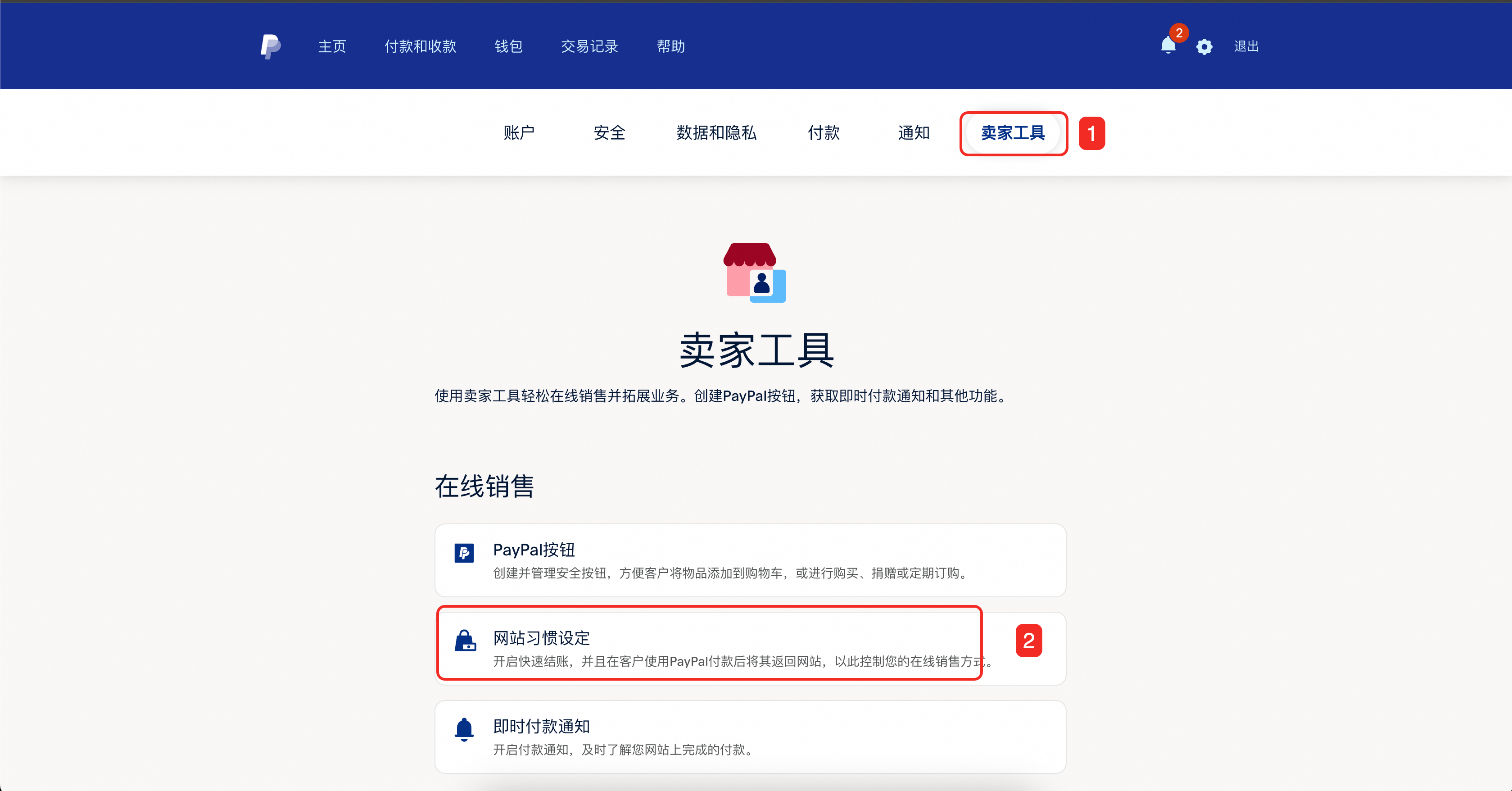Viewport: 1512px width, 791px height.
Task: Switch to the 账户 tab
Action: [x=519, y=133]
